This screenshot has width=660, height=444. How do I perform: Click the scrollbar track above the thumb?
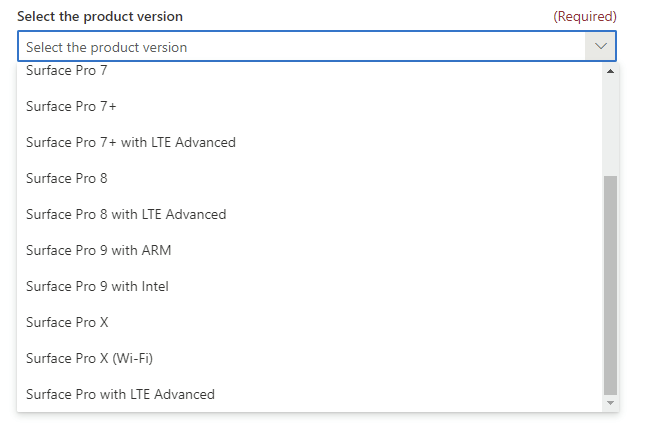click(x=610, y=127)
